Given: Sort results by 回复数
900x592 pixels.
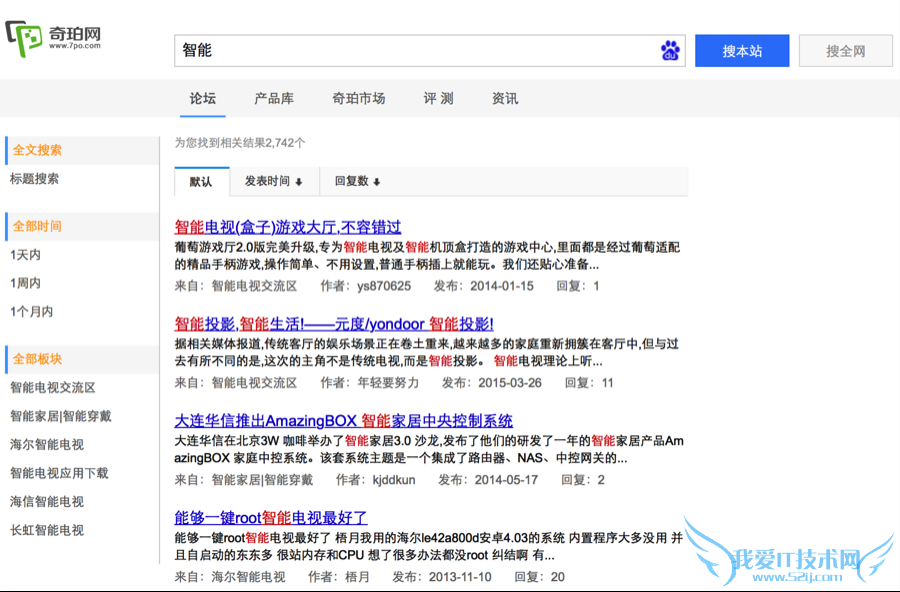Looking at the screenshot, I should click(357, 181).
